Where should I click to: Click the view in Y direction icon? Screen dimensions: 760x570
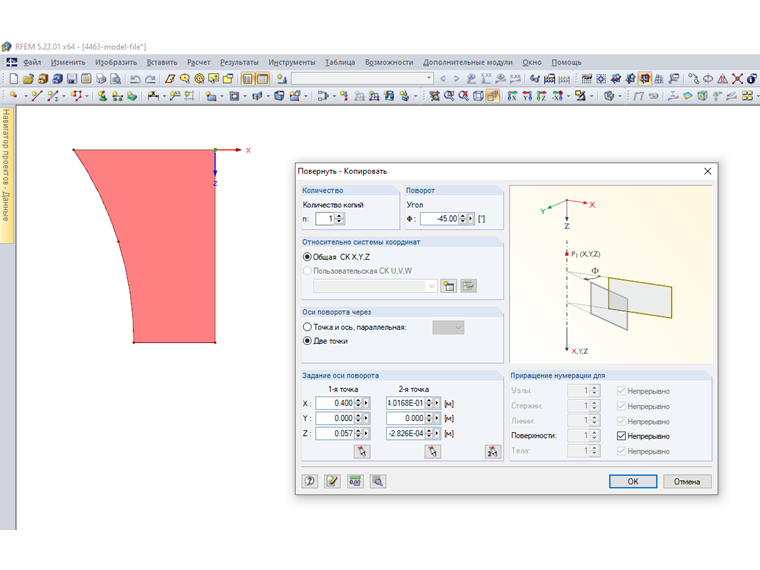tap(527, 95)
